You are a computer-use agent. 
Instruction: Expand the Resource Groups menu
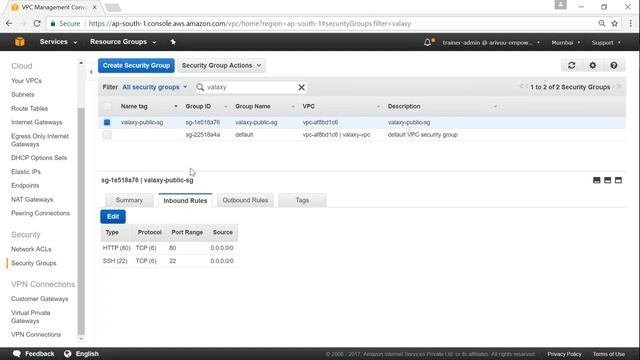tap(123, 42)
